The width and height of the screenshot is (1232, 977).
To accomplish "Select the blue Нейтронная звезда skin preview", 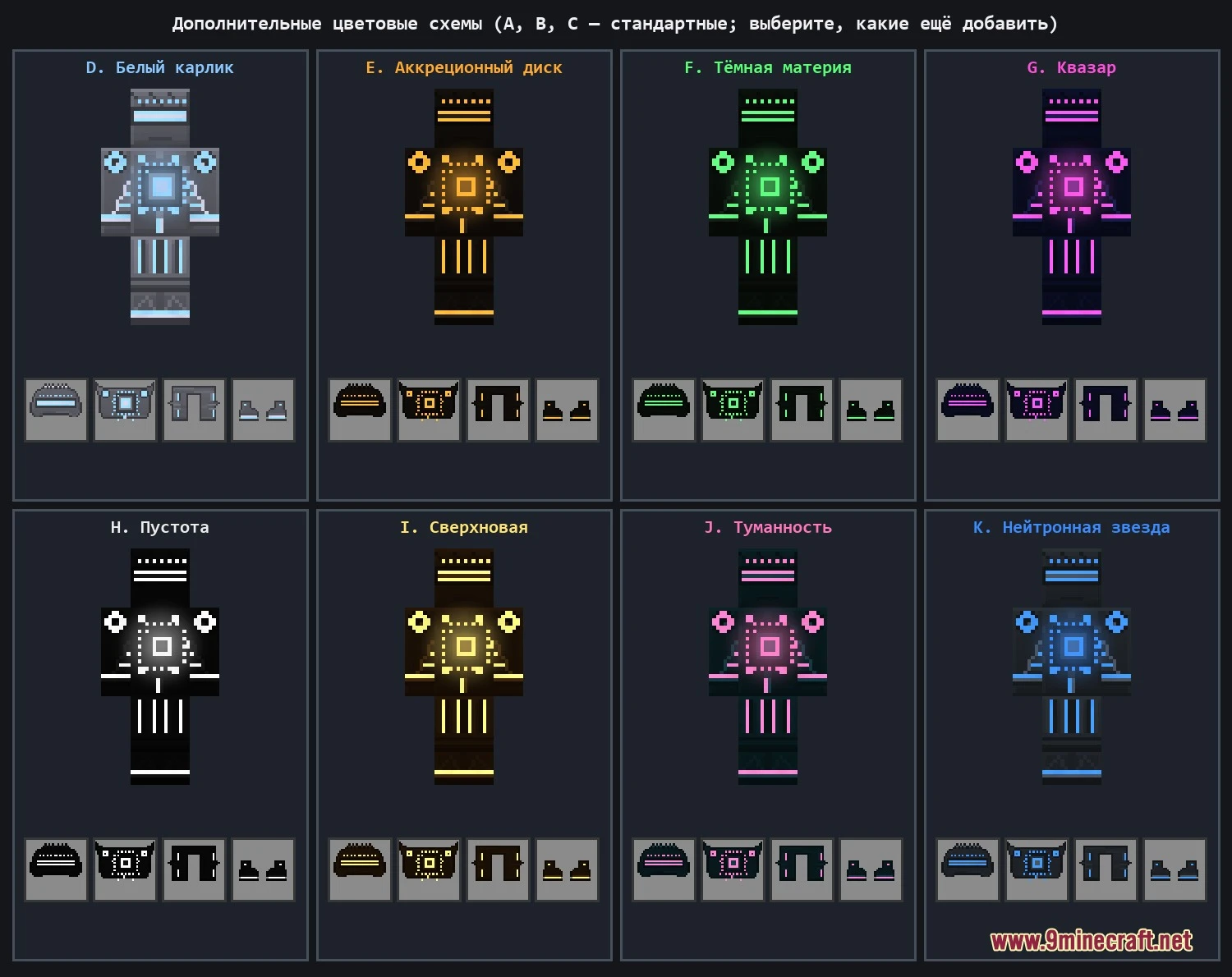I will pyautogui.click(x=1072, y=667).
